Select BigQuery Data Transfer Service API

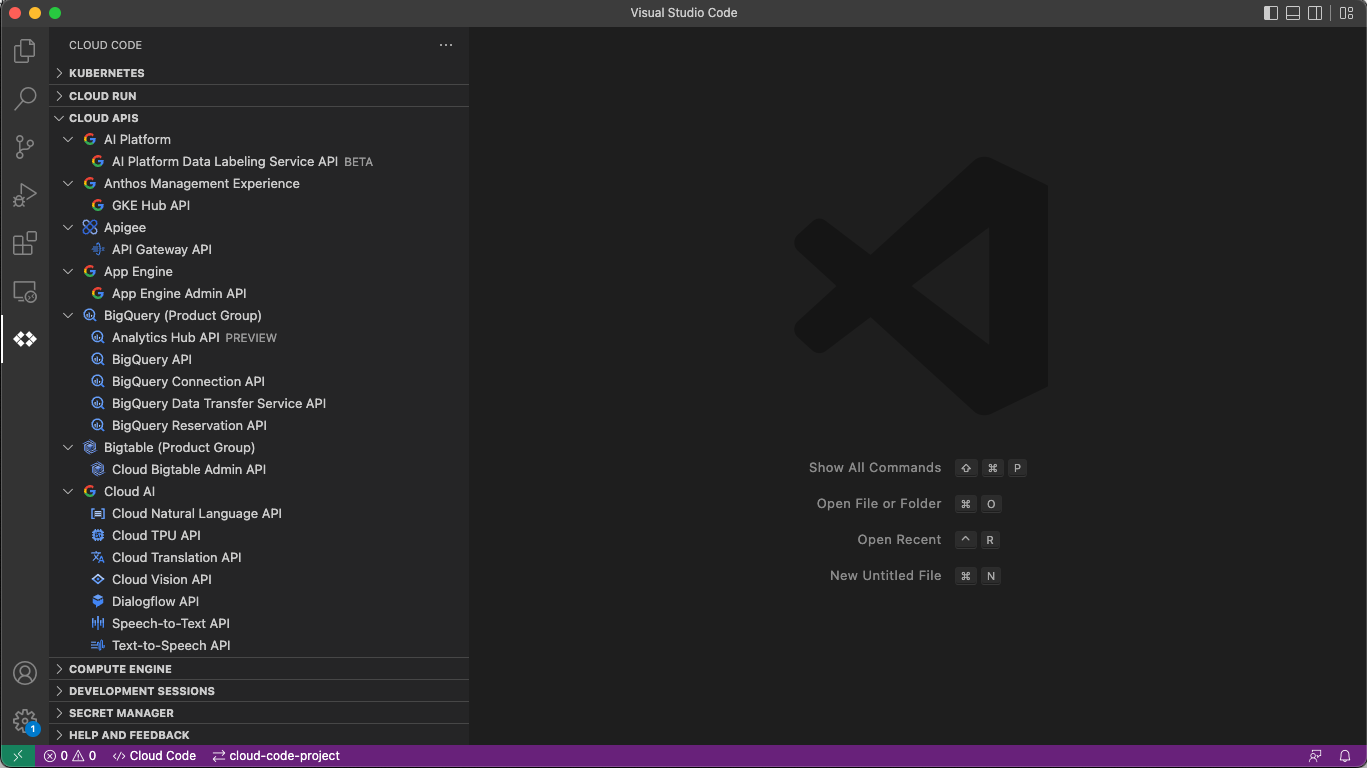point(259,403)
